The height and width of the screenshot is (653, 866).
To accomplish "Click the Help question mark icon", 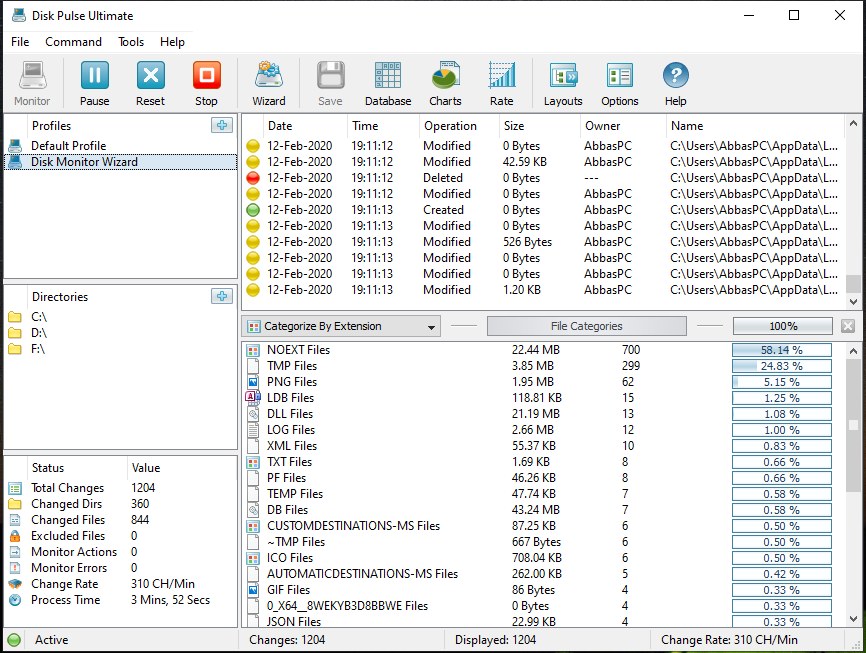I will [x=675, y=76].
